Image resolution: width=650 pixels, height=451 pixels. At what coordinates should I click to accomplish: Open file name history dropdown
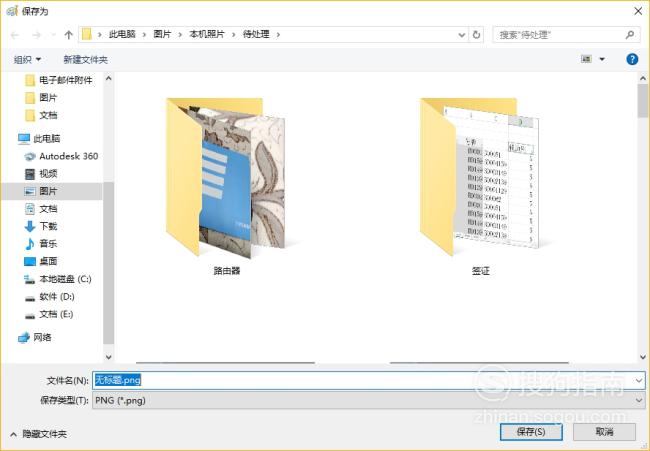pos(638,380)
